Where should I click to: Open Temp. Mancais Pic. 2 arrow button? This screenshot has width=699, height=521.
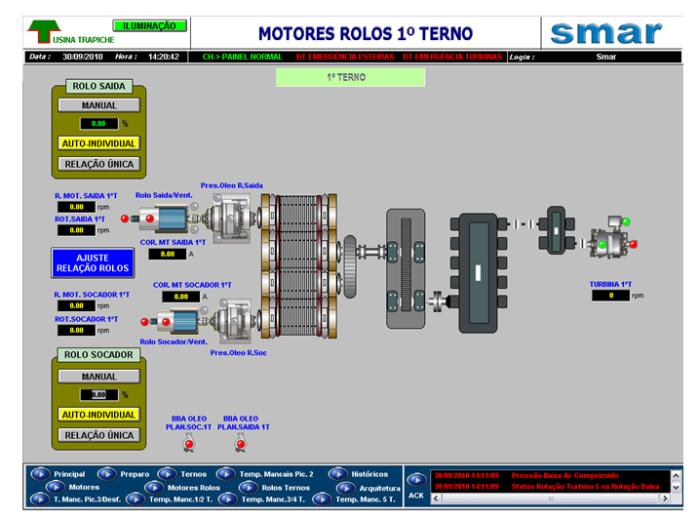pos(226,474)
